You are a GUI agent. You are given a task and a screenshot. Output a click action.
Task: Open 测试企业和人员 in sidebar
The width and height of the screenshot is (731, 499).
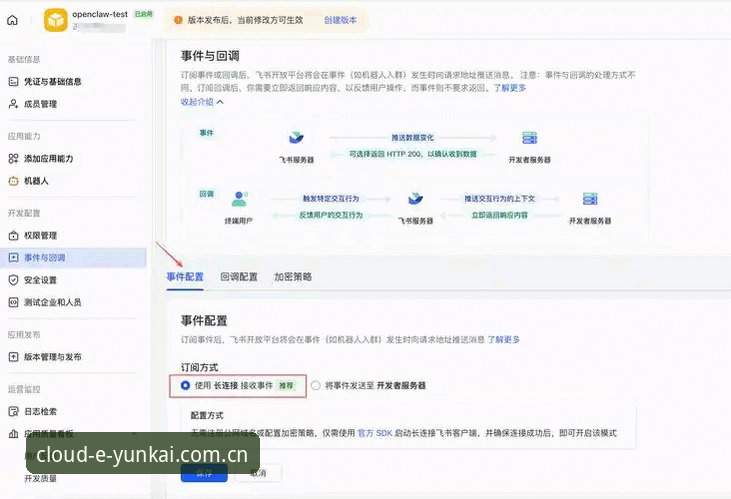tap(53, 302)
